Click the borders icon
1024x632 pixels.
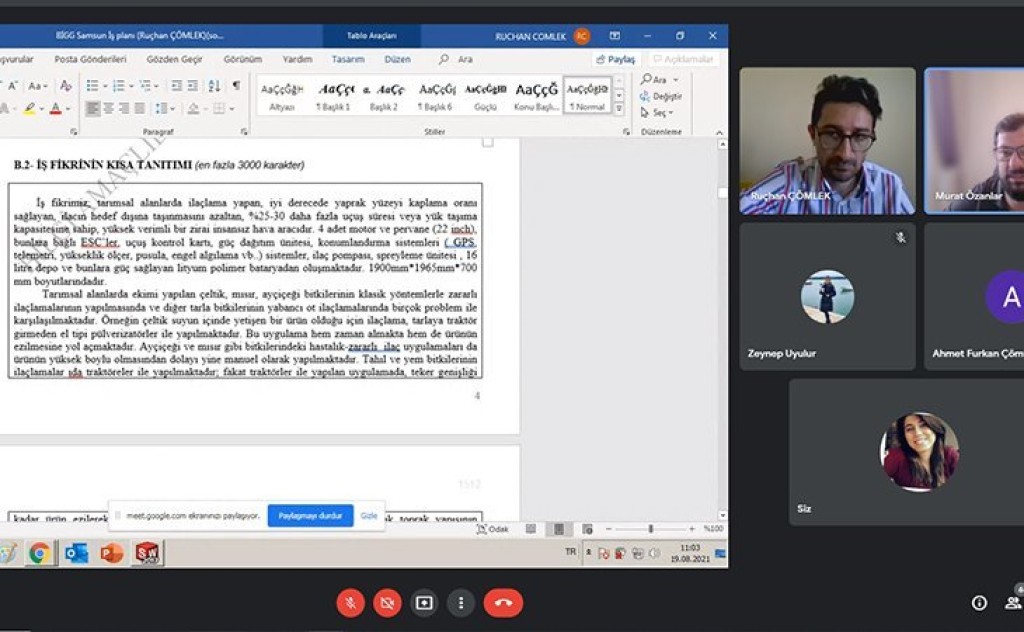click(x=219, y=108)
